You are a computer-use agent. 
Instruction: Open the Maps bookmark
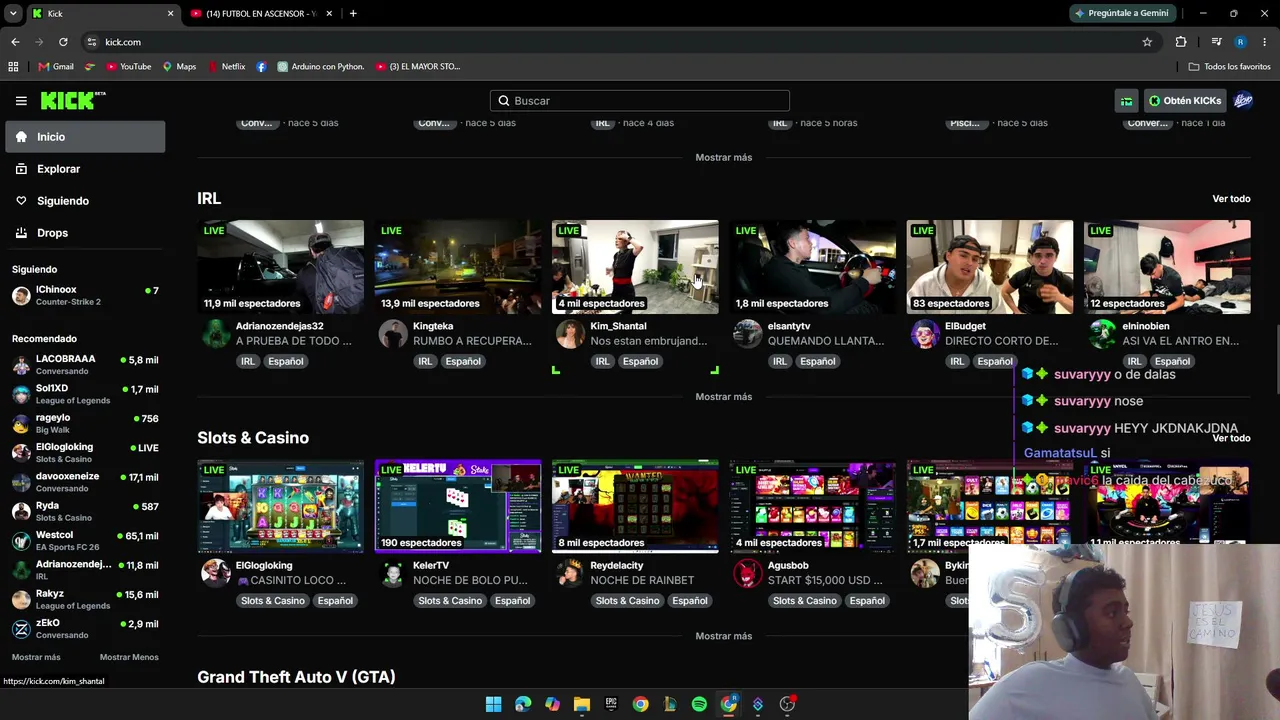[x=179, y=67]
